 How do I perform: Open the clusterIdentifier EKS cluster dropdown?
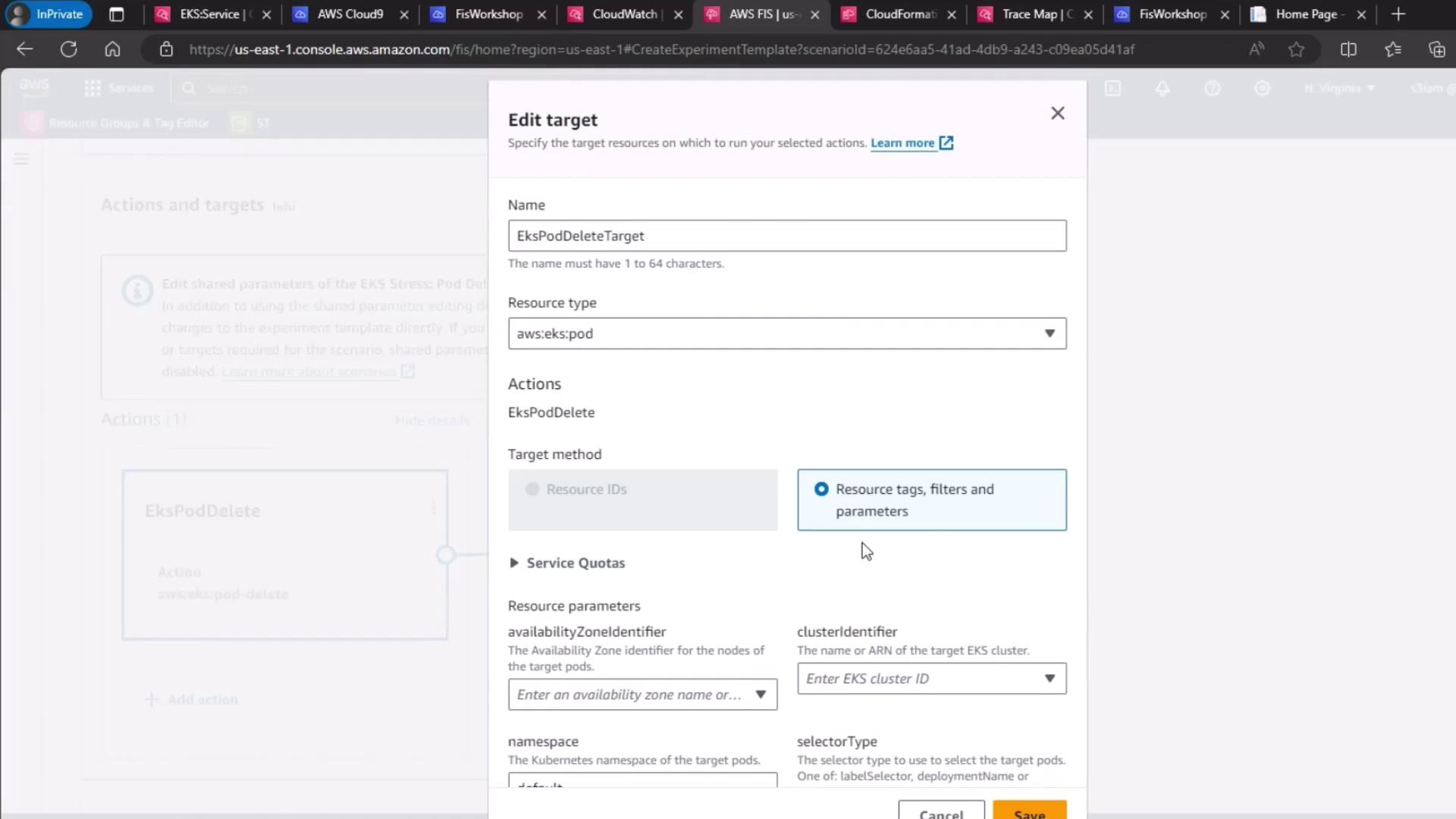930,679
